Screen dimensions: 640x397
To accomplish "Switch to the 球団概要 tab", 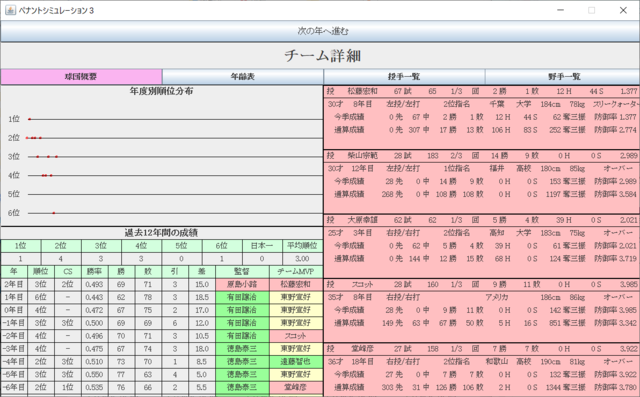I will (x=81, y=77).
